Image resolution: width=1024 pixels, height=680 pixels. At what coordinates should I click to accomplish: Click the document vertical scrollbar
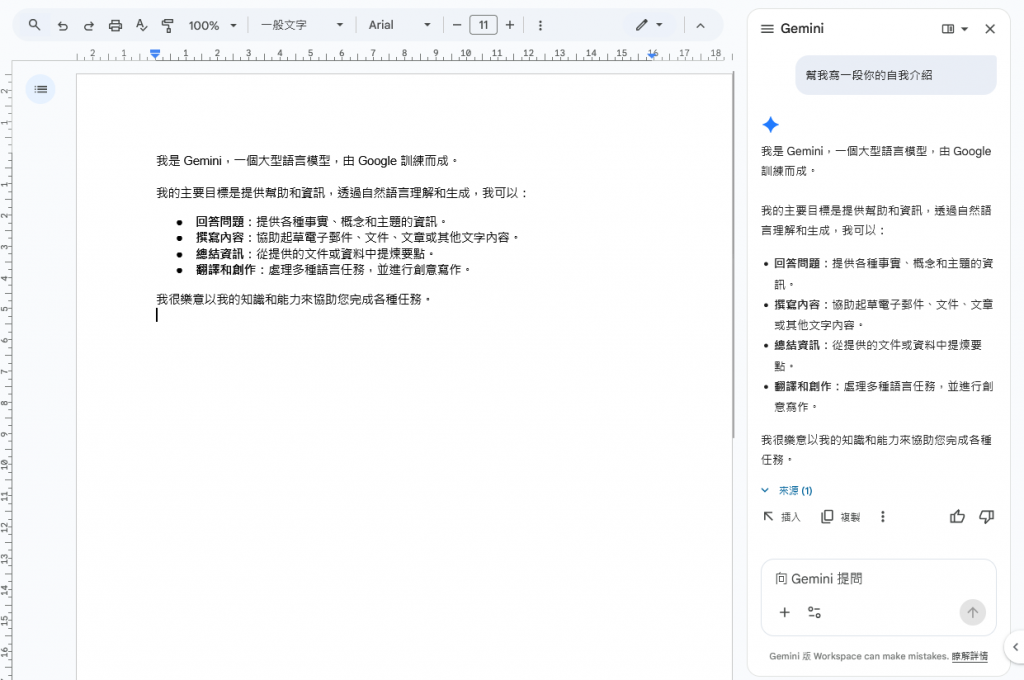pos(732,255)
